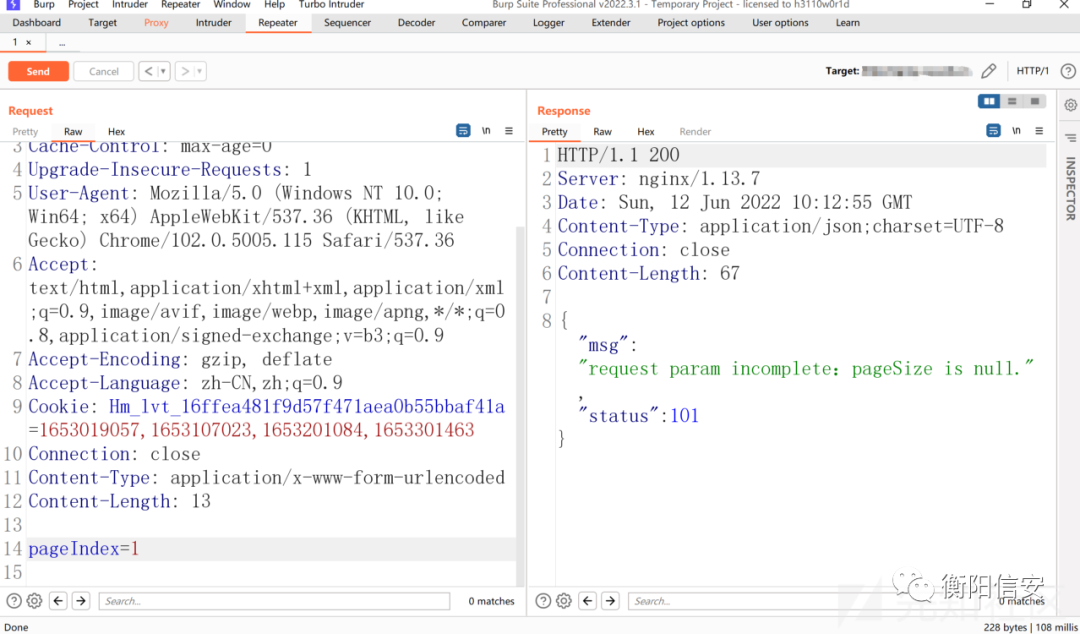Go to previous match in Response search
The image size is (1080, 634).
[x=588, y=601]
